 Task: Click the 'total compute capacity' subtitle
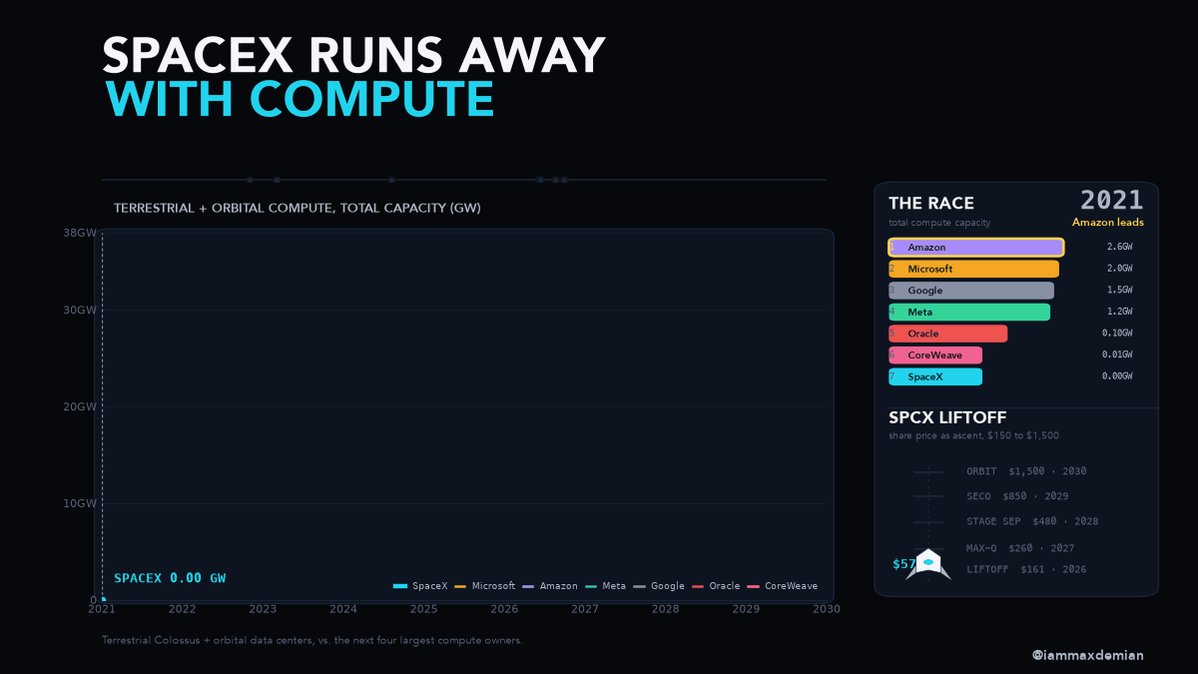940,223
